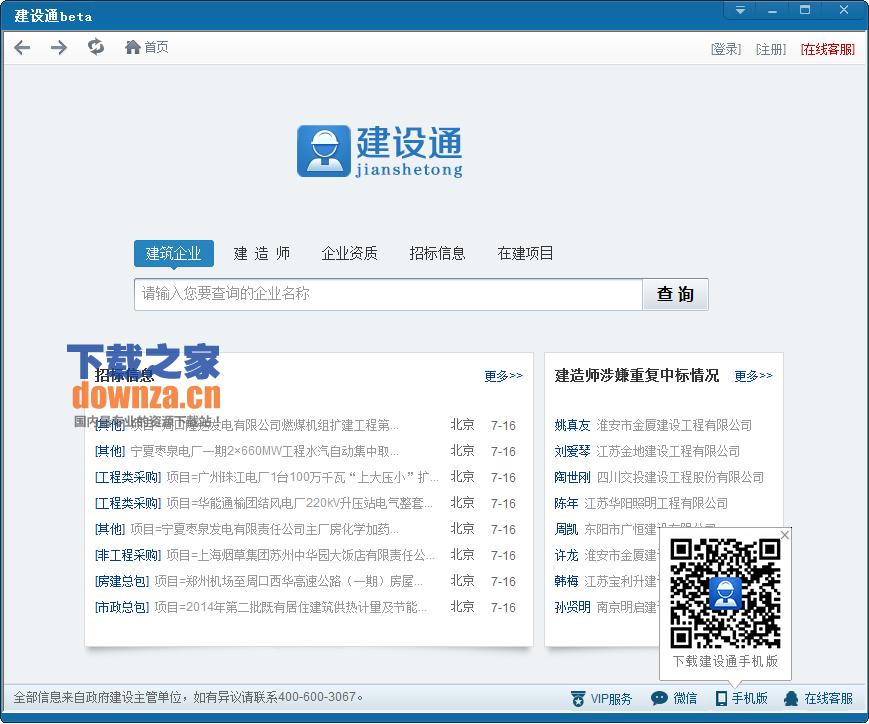Open builder 韩梅 entry
This screenshot has width=869, height=724.
coord(566,582)
